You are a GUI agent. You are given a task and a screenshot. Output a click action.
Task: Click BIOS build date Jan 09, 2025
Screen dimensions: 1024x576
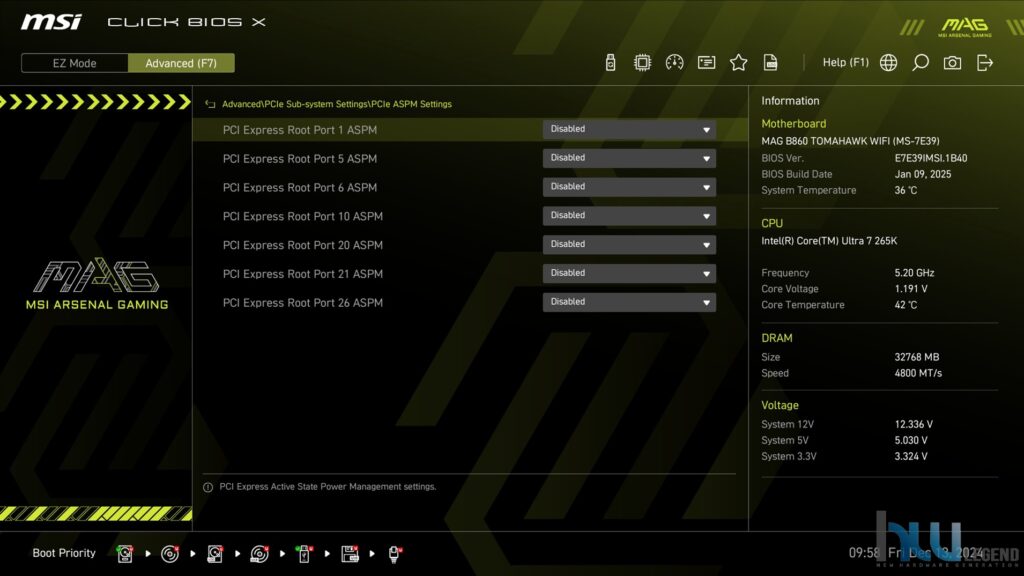(923, 174)
